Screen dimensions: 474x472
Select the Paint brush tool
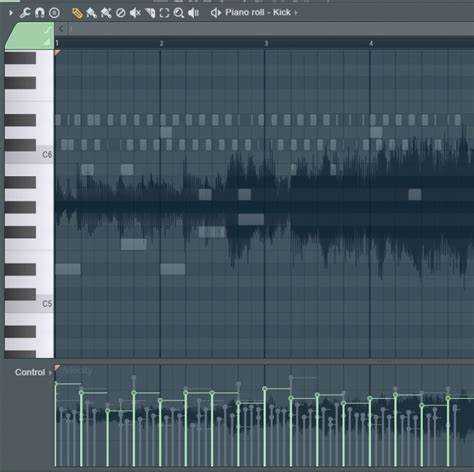click(x=91, y=13)
